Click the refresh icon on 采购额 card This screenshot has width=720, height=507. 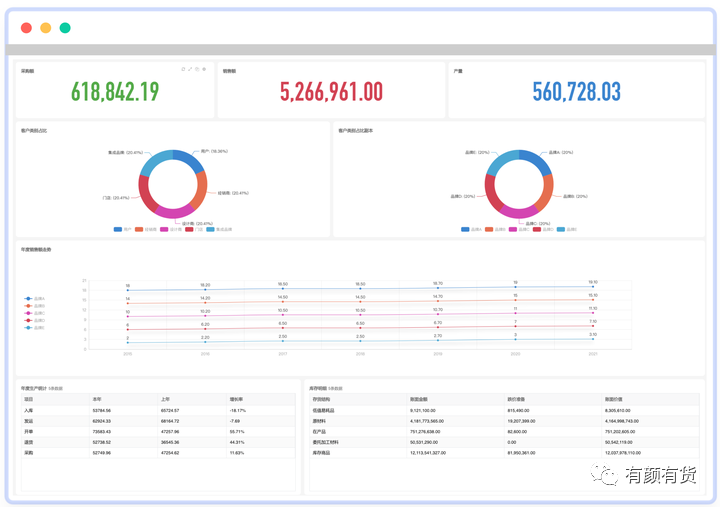183,69
